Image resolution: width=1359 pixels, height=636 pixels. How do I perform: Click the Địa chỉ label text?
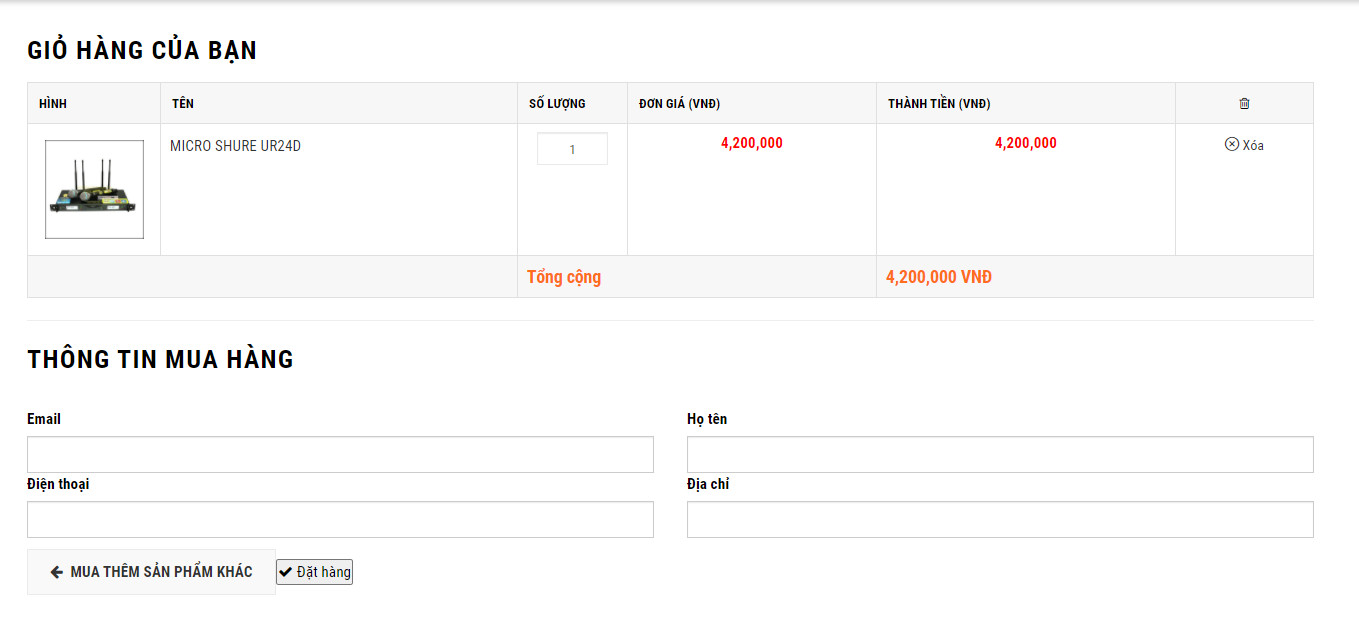[708, 484]
